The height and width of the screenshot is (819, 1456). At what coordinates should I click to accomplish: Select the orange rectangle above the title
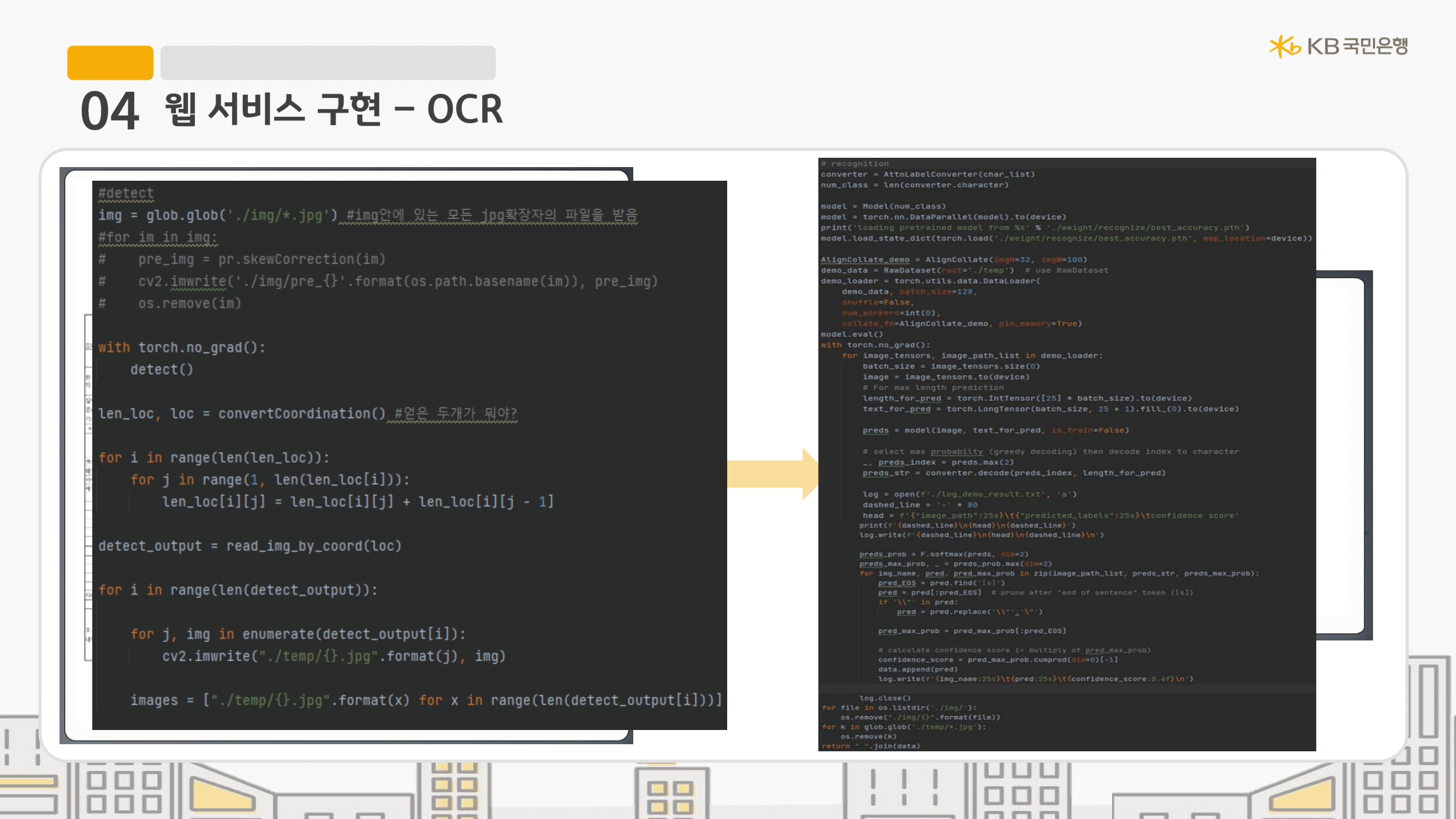tap(110, 63)
